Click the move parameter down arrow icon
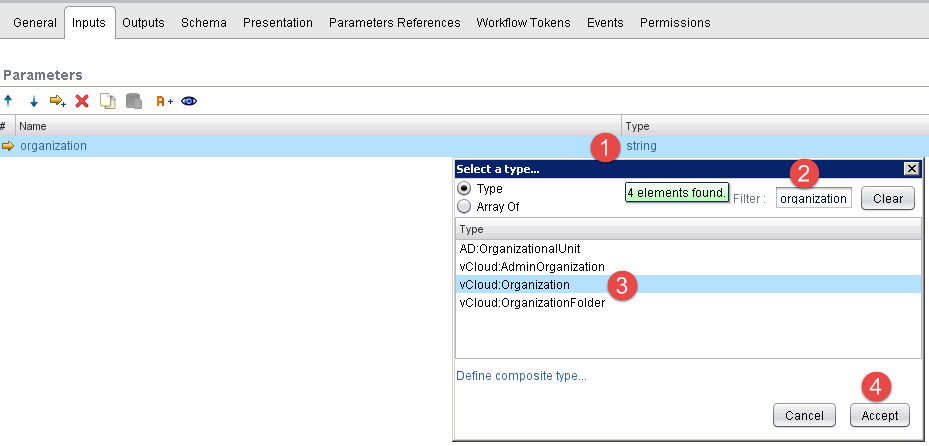Viewport: 929px width, 446px height. pos(33,101)
